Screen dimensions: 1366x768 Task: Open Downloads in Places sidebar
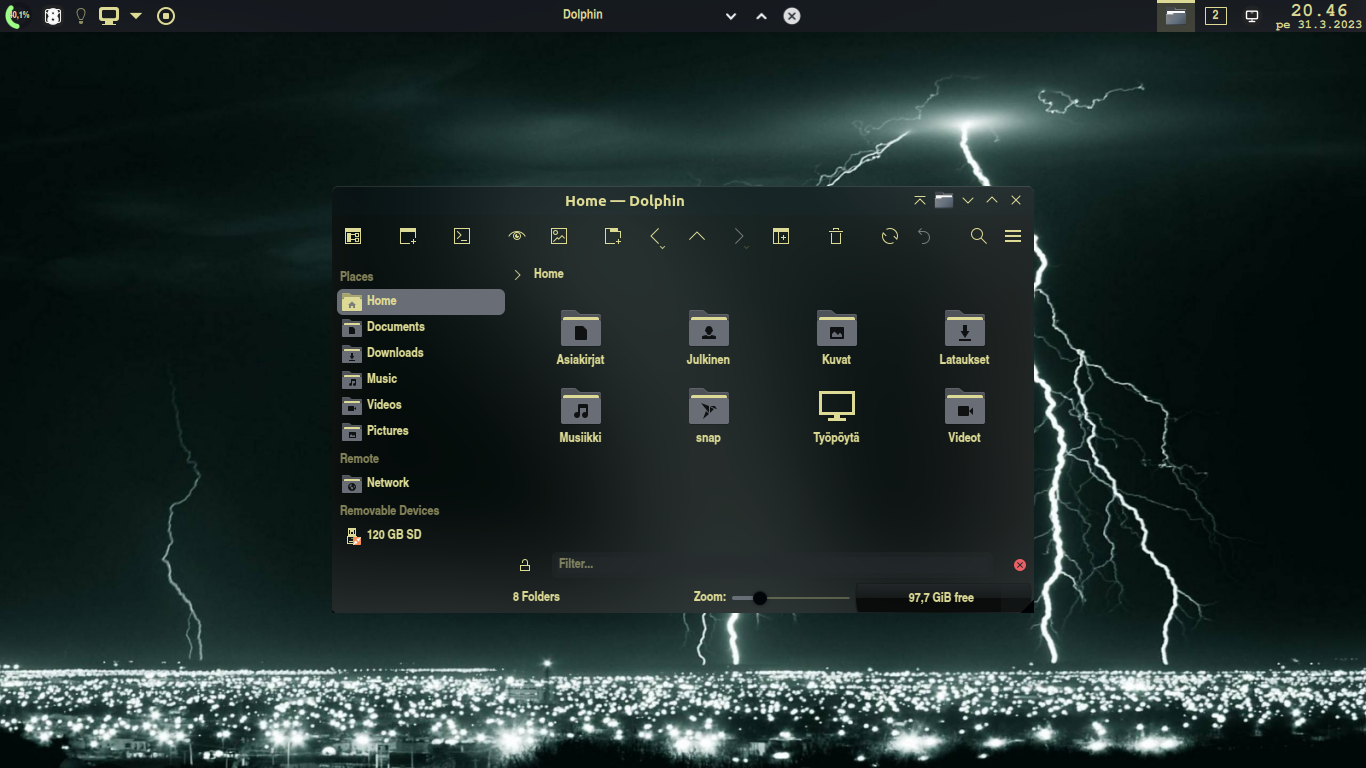coord(421,353)
